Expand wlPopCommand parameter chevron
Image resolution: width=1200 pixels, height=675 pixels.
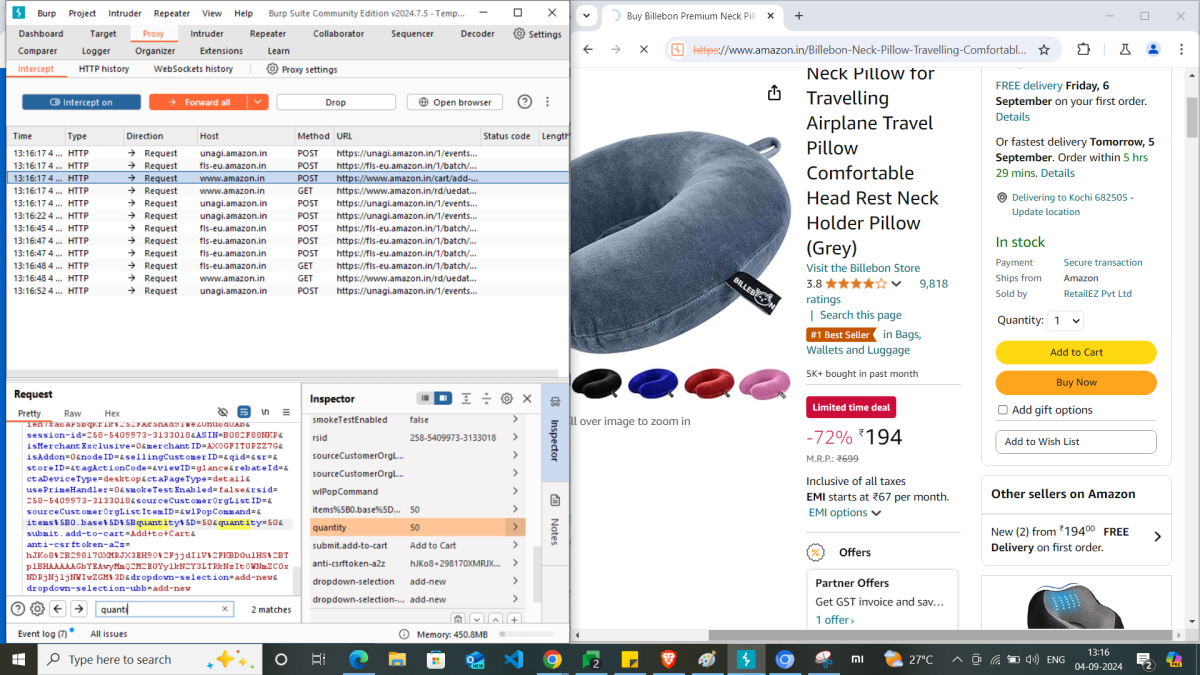point(516,492)
